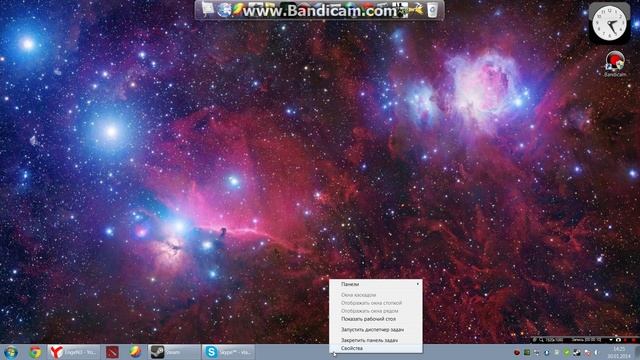This screenshot has height=360, width=640.
Task: Click the red Bandicam tray icon
Action: (517, 352)
